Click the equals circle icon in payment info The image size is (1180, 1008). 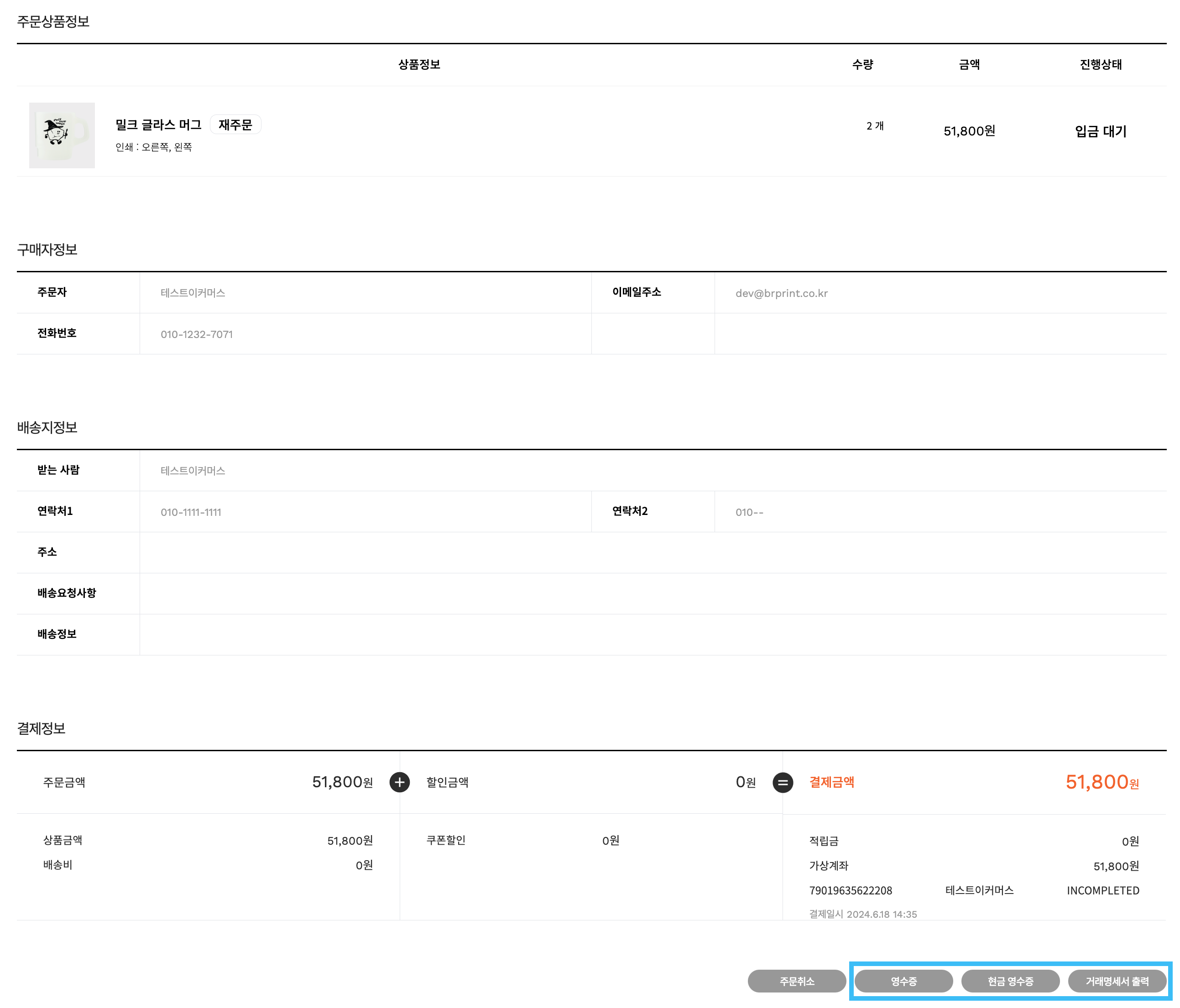(x=783, y=782)
